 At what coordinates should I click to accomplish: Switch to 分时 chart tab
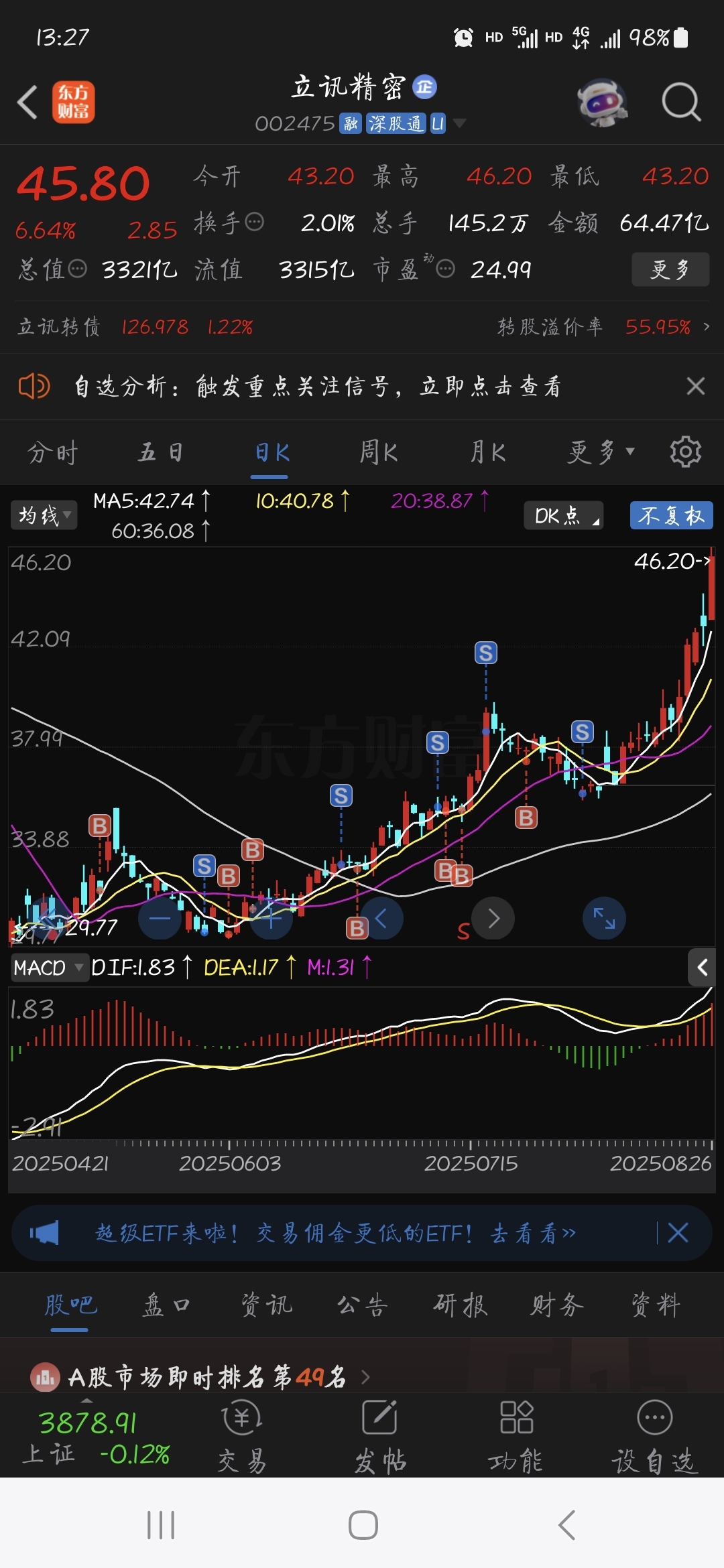(52, 452)
